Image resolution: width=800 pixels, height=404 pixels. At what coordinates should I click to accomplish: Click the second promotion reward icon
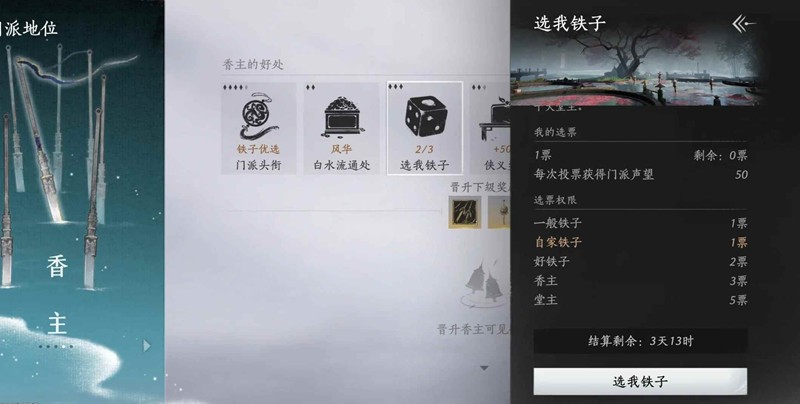(499, 212)
